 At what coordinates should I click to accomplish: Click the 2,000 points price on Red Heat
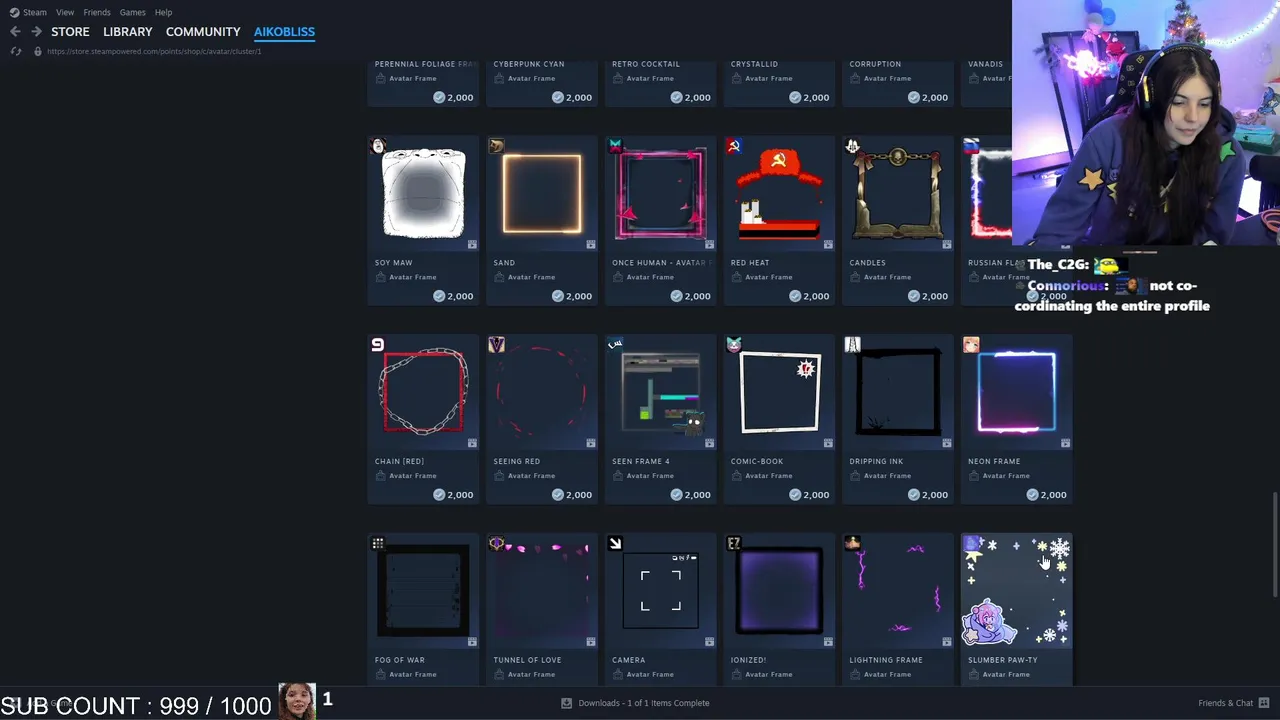click(x=809, y=296)
